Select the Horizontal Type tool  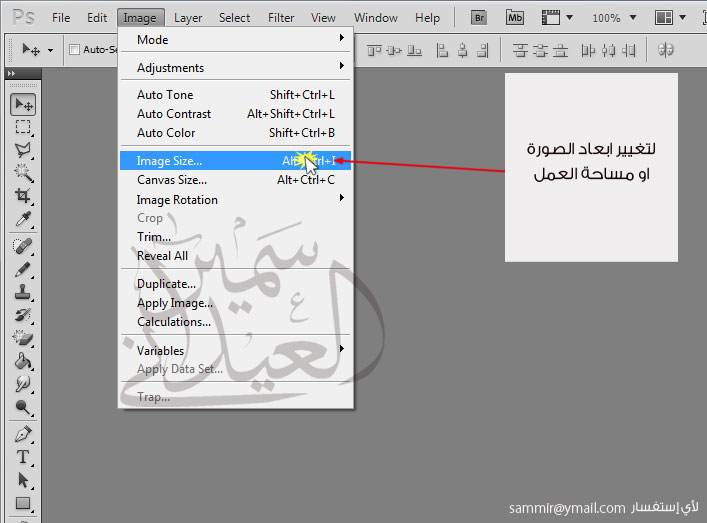coord(23,457)
